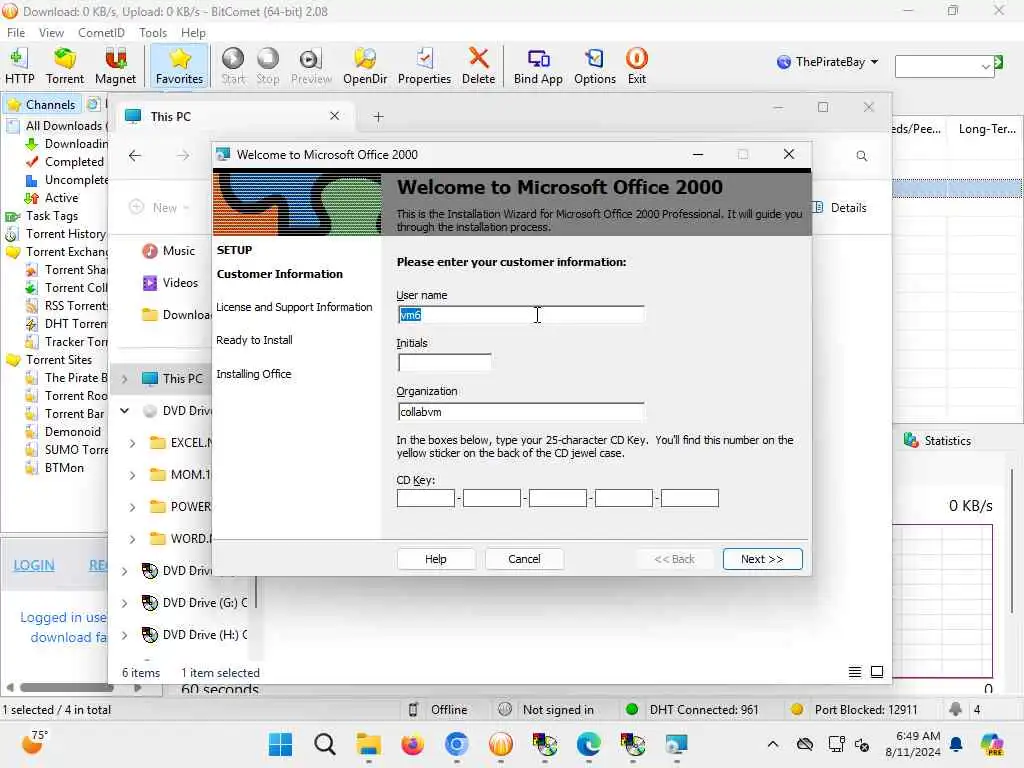This screenshot has width=1024, height=768.
Task: Click the Magnet link toolbar icon
Action: [116, 66]
